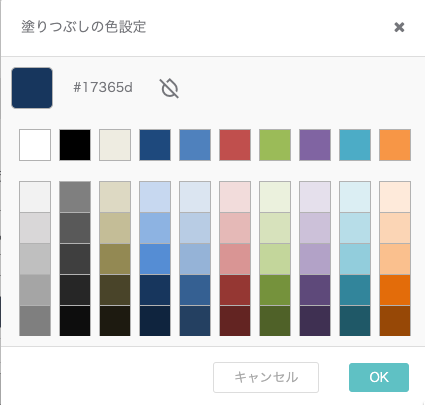Image resolution: width=425 pixels, height=405 pixels.
Task: Pick the lime green swatch in top row
Action: coord(275,145)
